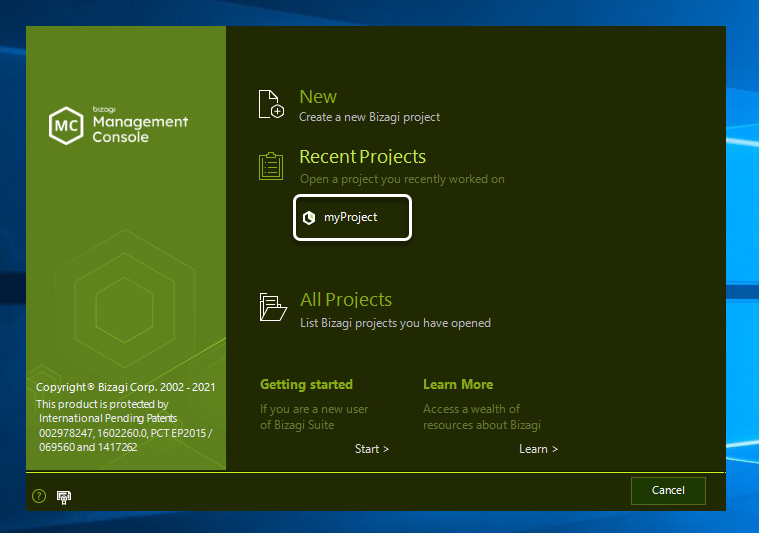Open the All Projects heading
The height and width of the screenshot is (533, 759).
(346, 300)
